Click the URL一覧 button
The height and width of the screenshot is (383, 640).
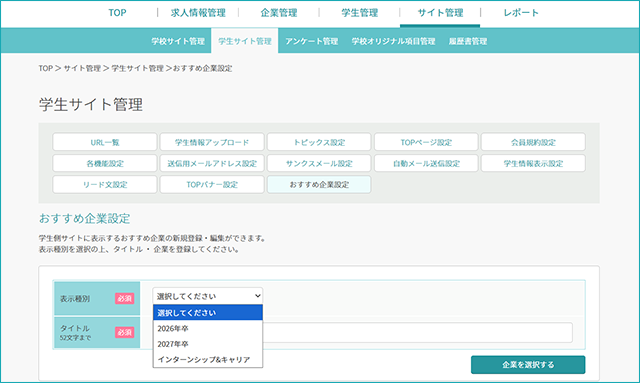(105, 142)
